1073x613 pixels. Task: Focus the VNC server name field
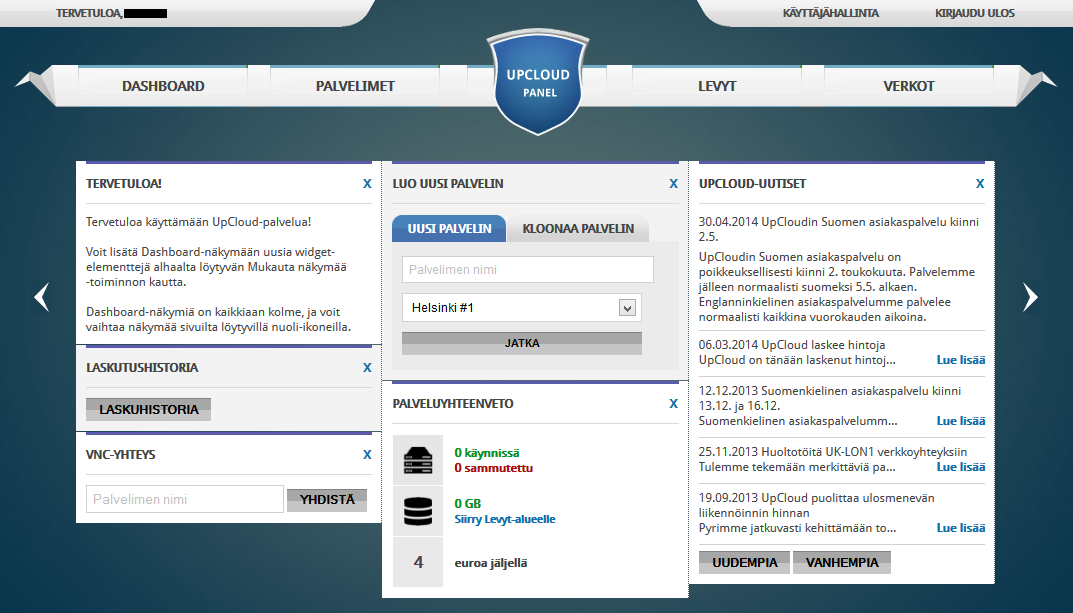point(185,499)
